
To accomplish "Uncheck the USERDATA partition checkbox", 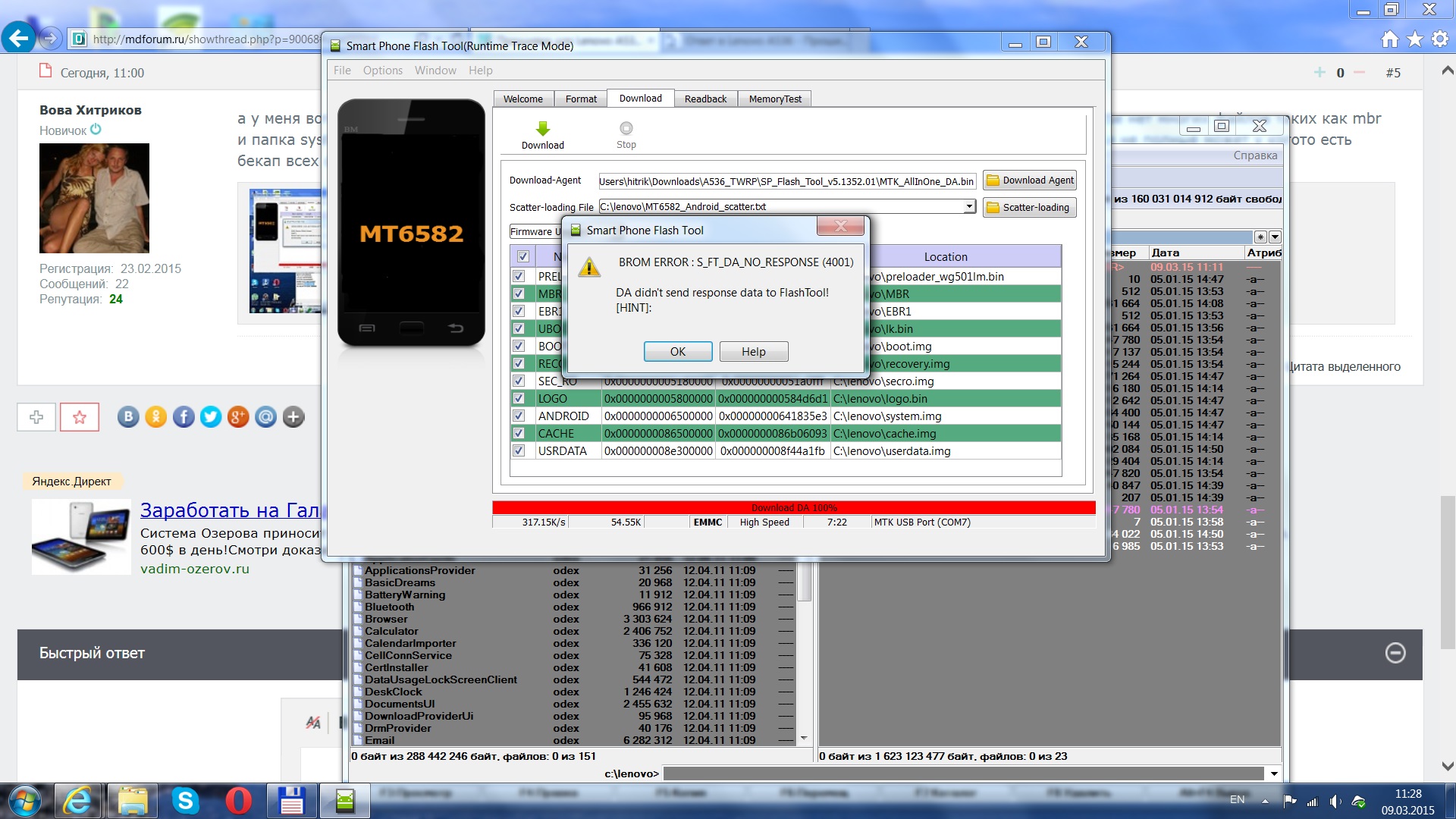I will [519, 450].
